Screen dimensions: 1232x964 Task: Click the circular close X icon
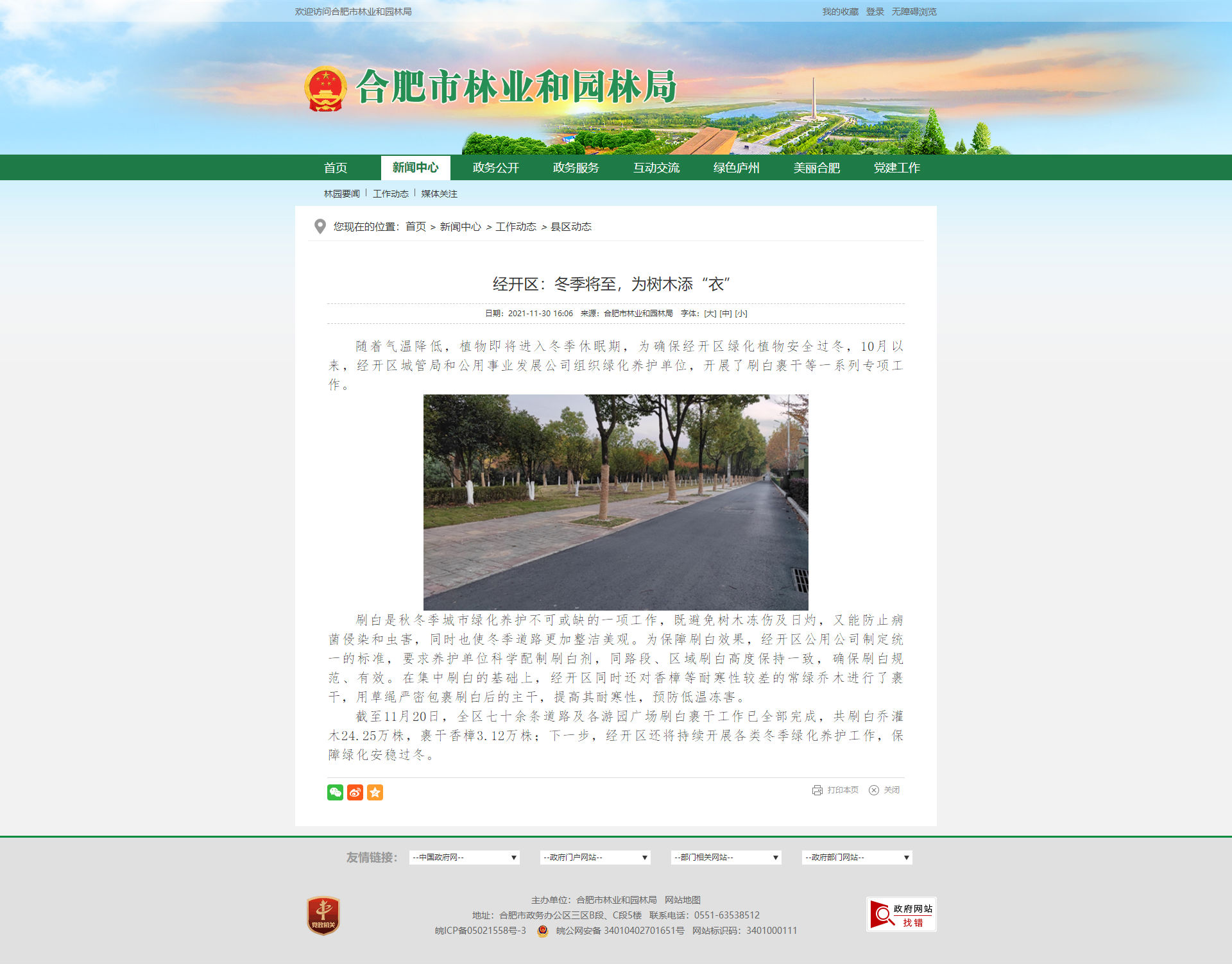pos(873,790)
